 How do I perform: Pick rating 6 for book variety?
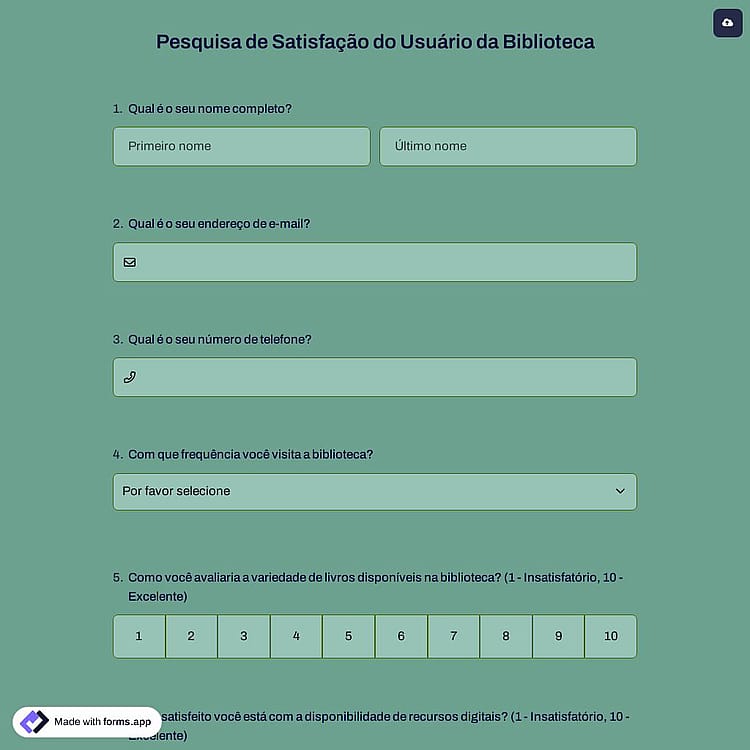[x=401, y=636]
